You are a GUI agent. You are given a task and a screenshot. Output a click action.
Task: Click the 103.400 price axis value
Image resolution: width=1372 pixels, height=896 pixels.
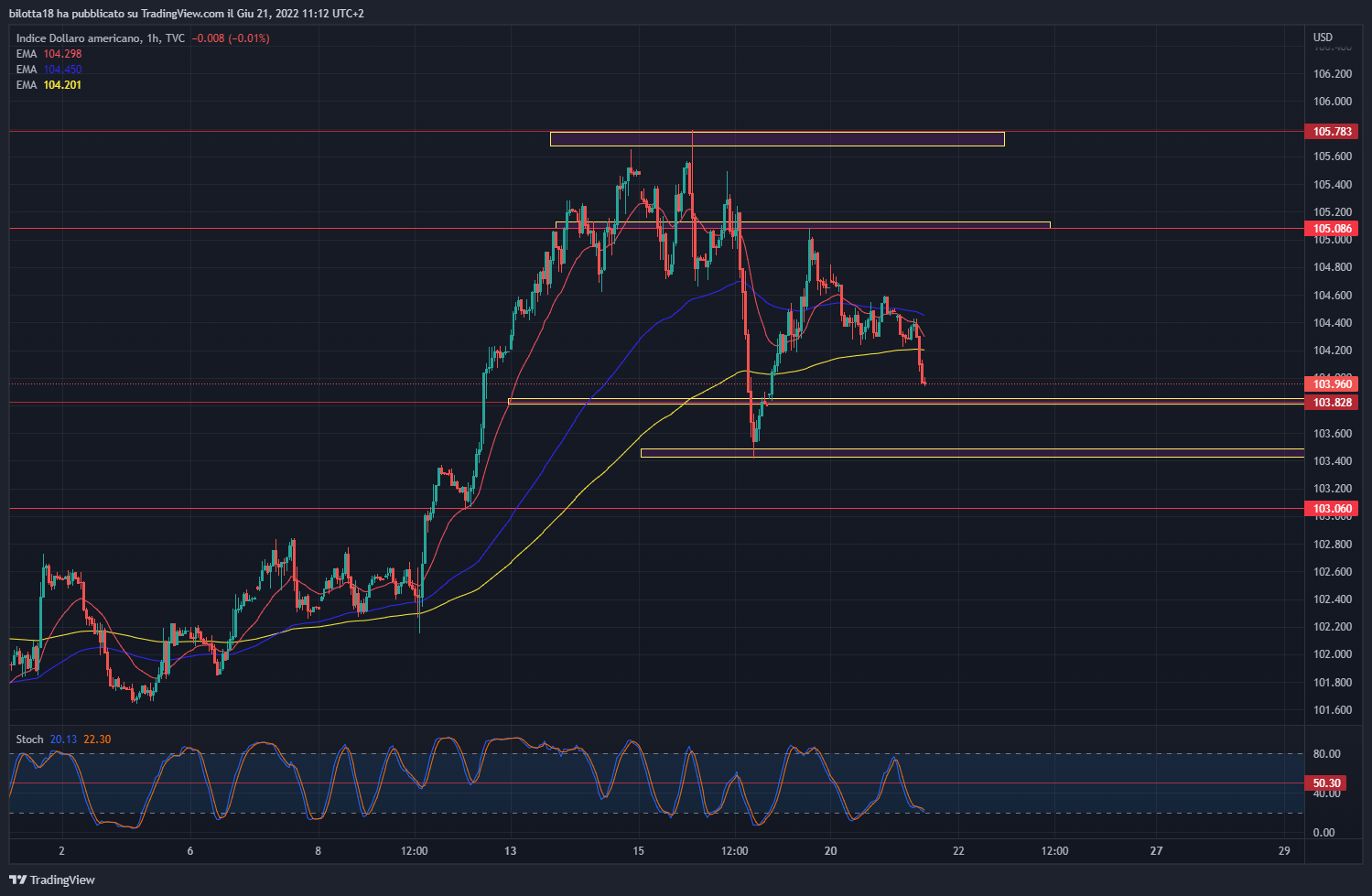[x=1333, y=461]
